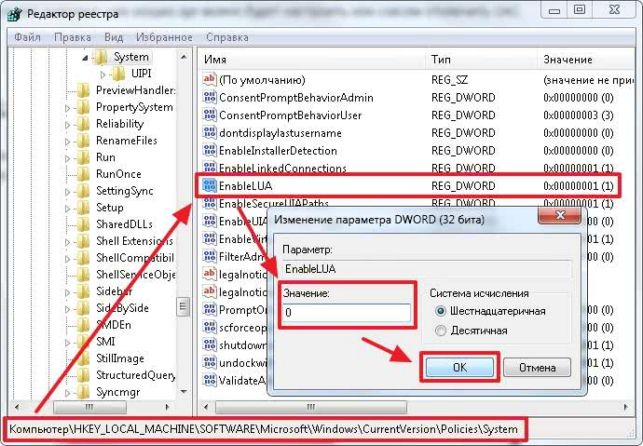Click the RenameFiles folder icon
Viewport: 643px width, 446px height.
pos(82,141)
